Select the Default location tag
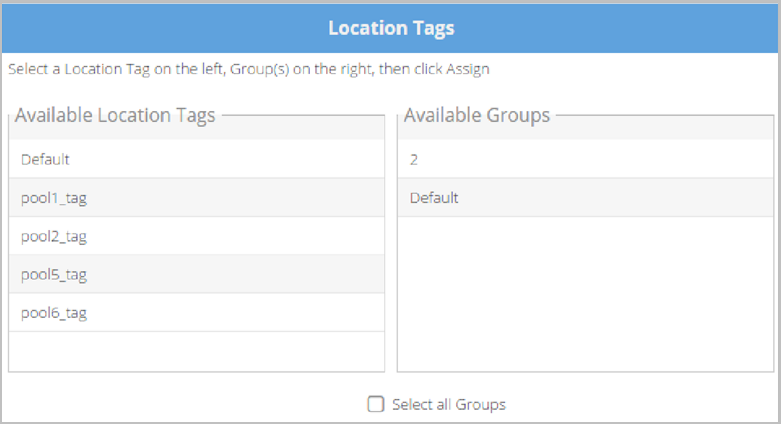Image resolution: width=781 pixels, height=424 pixels. 196,159
